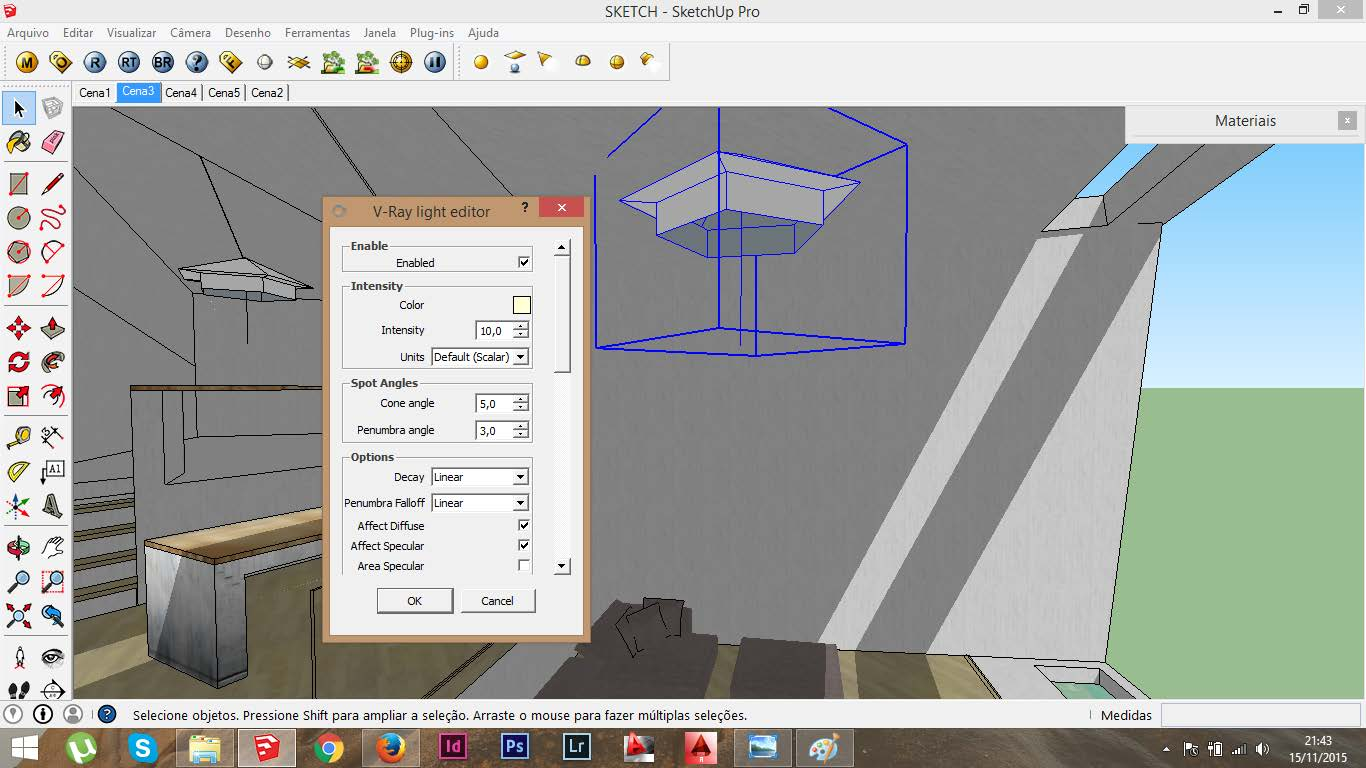This screenshot has width=1366, height=768.
Task: Open the Arquivo menu
Action: (28, 32)
